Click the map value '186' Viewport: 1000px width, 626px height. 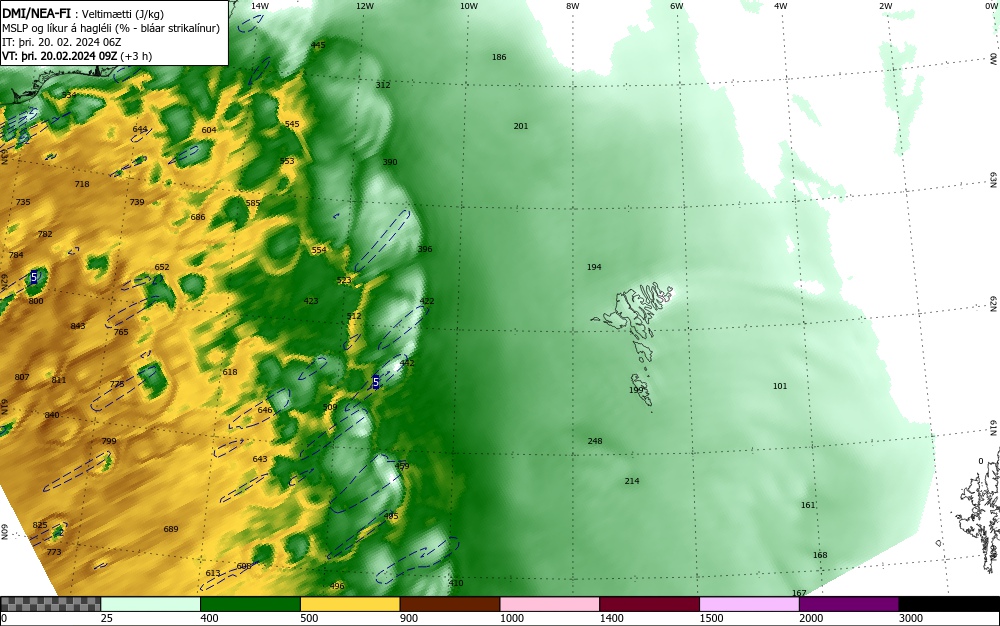499,57
